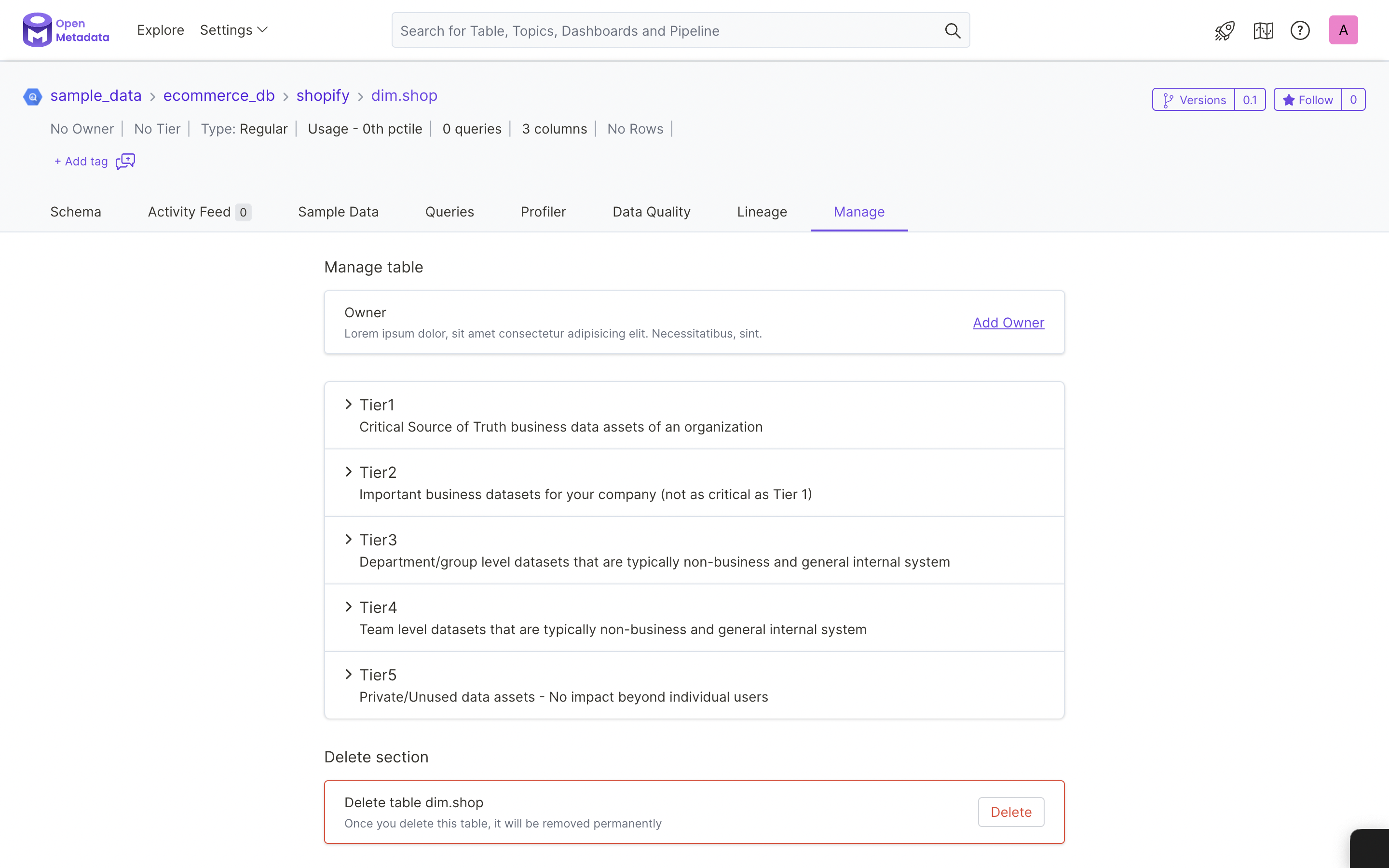Open the shopify breadcrumb link
This screenshot has height=868, width=1389.
click(x=323, y=95)
